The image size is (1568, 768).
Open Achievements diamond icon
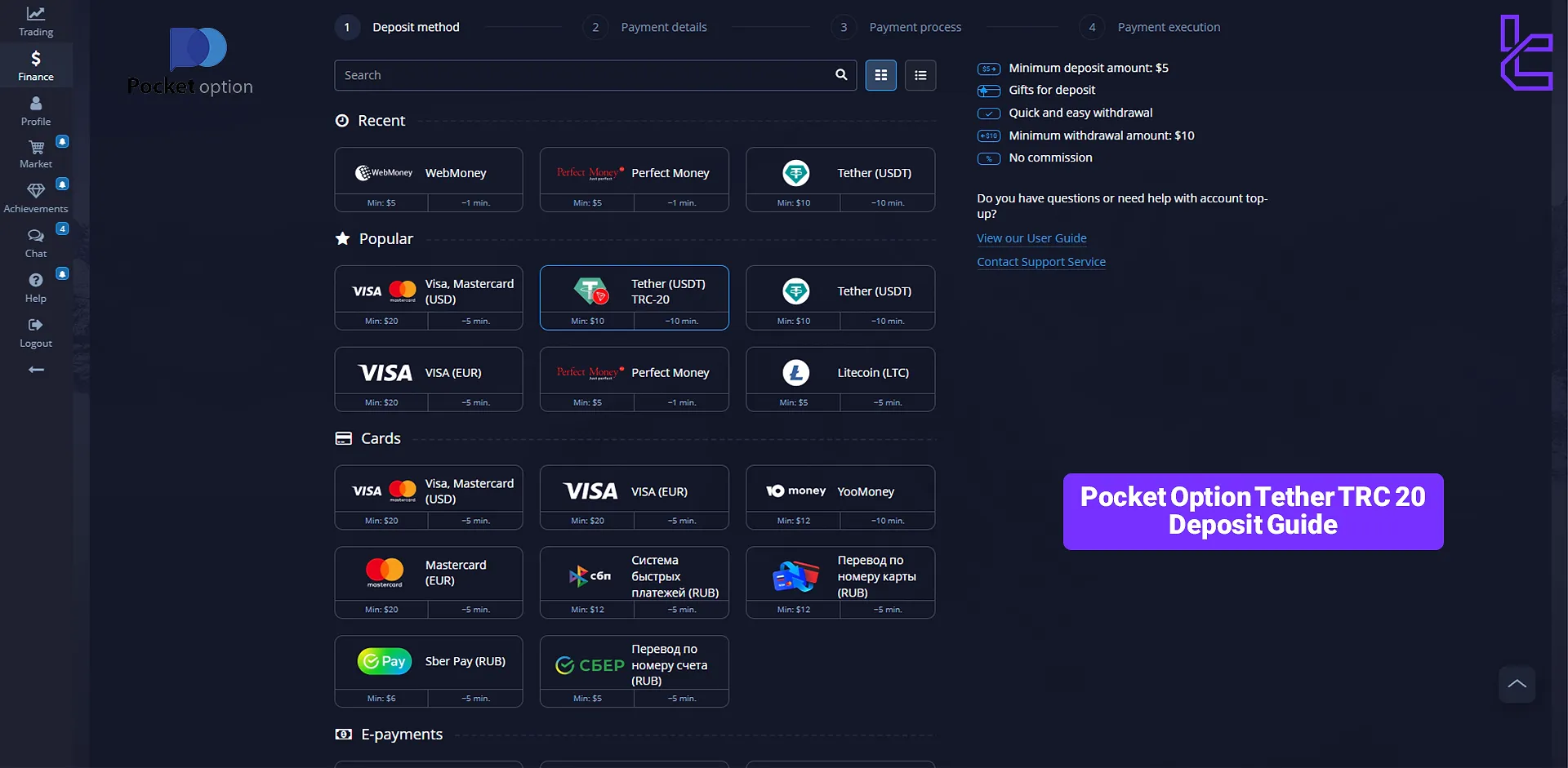36,190
